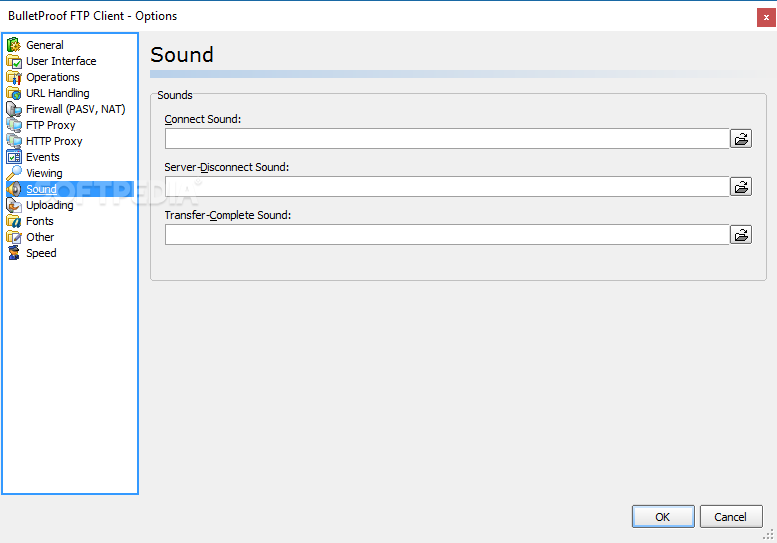The width and height of the screenshot is (777, 543).
Task: Go to Firewall (PASV, NAT) settings
Action: click(75, 109)
